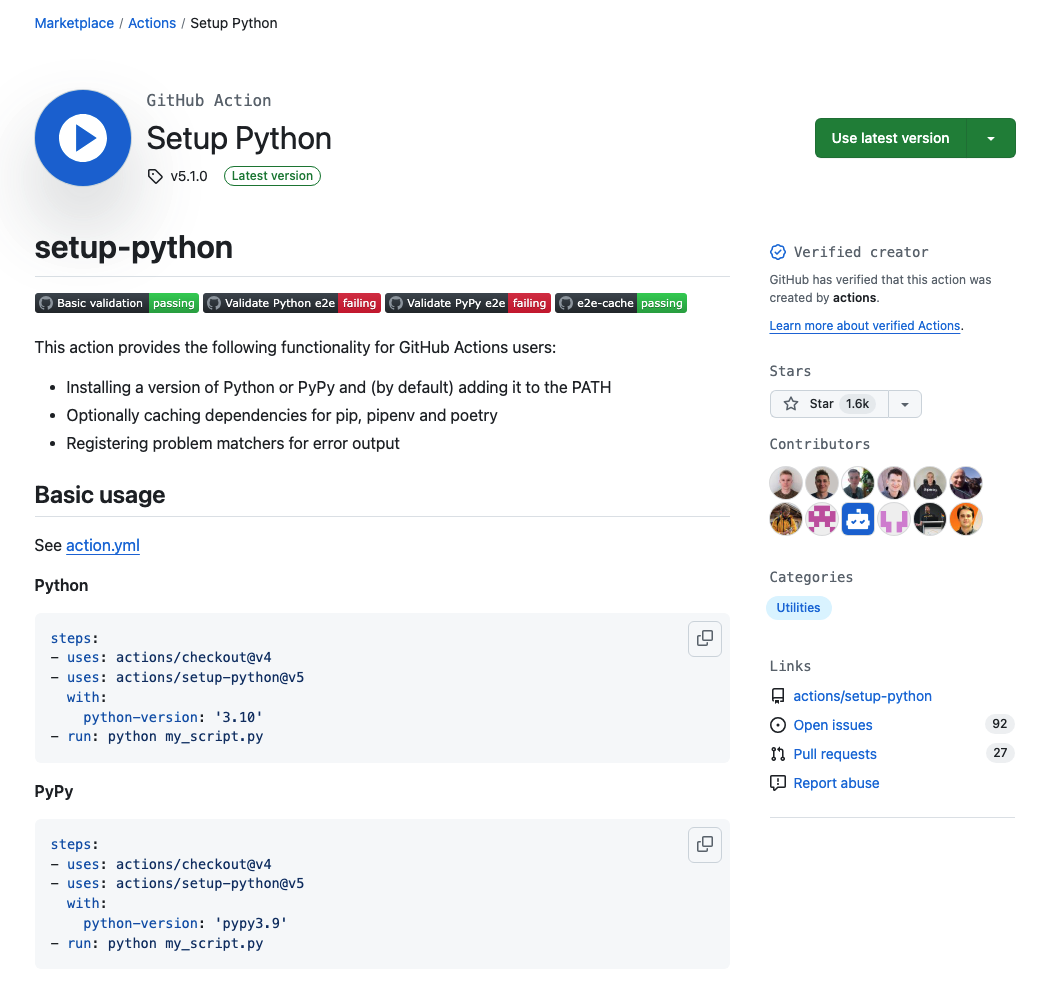Click the pull request icon in Links
The image size is (1053, 987).
point(778,754)
